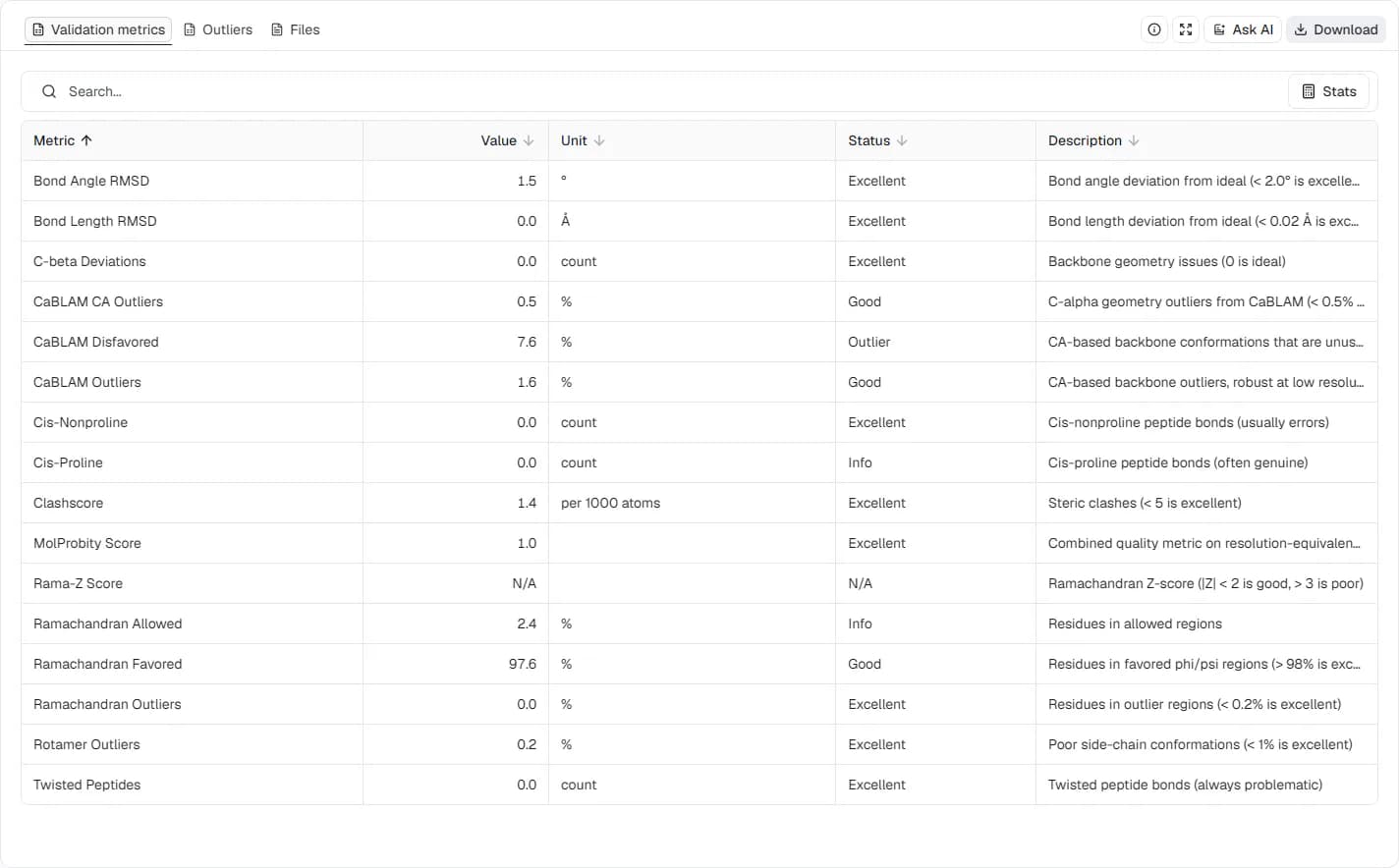Toggle fullscreen with the expand icon
This screenshot has width=1399, height=868.
tap(1186, 29)
